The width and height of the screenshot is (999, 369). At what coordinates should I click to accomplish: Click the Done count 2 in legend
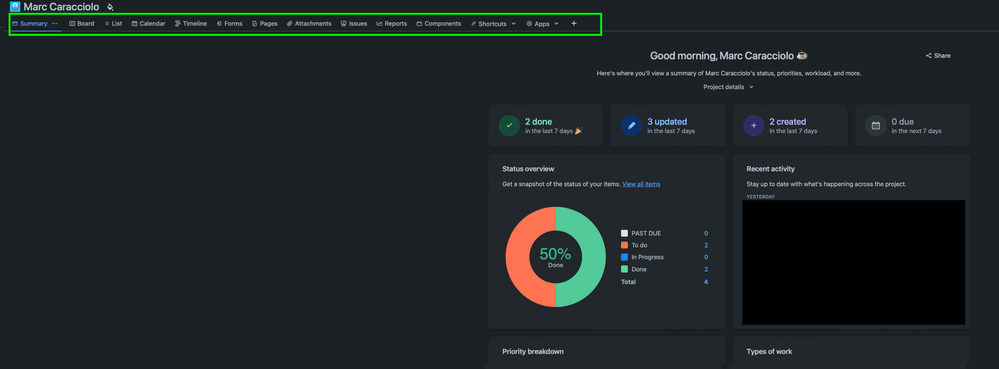706,269
